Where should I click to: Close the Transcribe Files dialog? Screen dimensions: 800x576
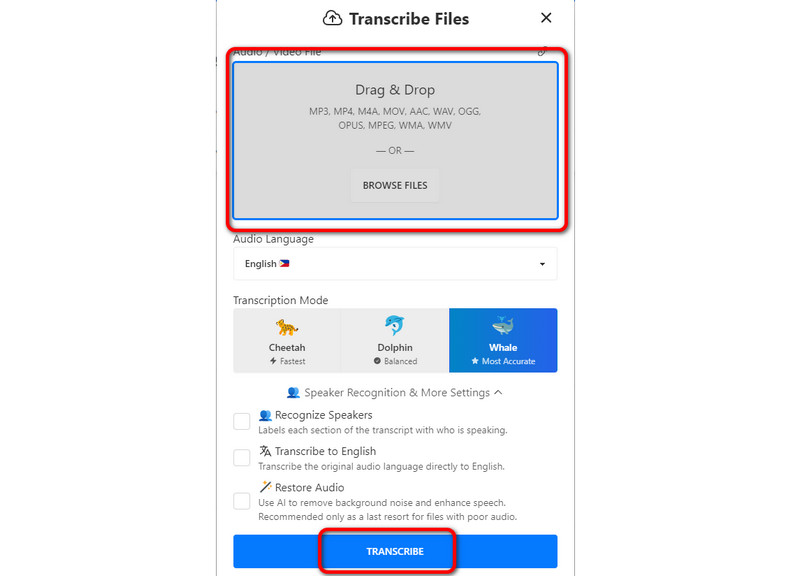pyautogui.click(x=546, y=18)
